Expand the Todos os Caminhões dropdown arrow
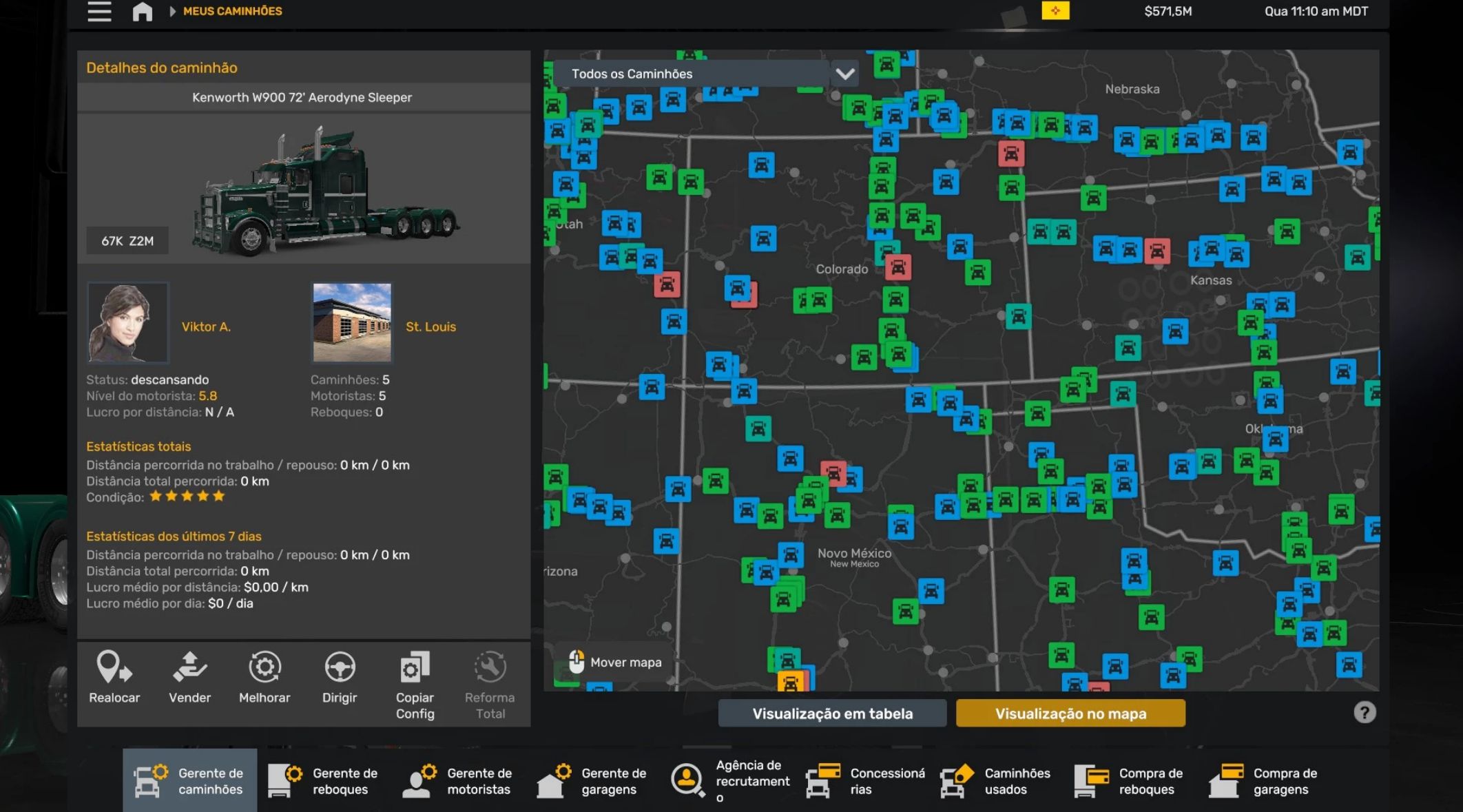 [x=845, y=74]
